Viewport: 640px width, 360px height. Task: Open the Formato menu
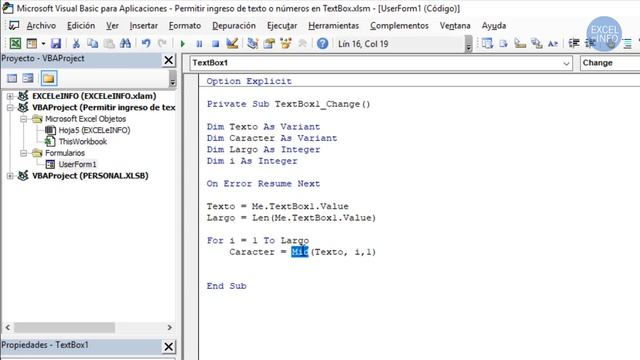coord(185,26)
